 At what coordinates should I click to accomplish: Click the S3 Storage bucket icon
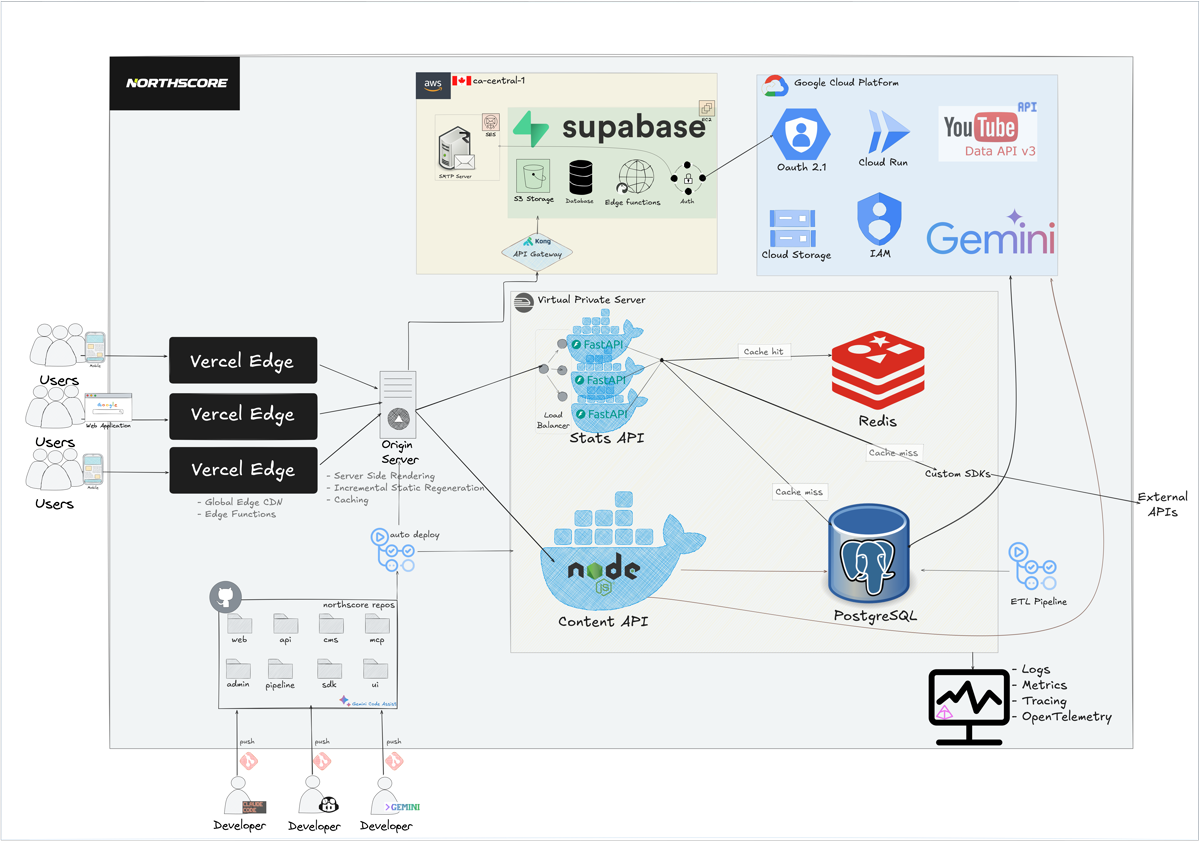(531, 175)
